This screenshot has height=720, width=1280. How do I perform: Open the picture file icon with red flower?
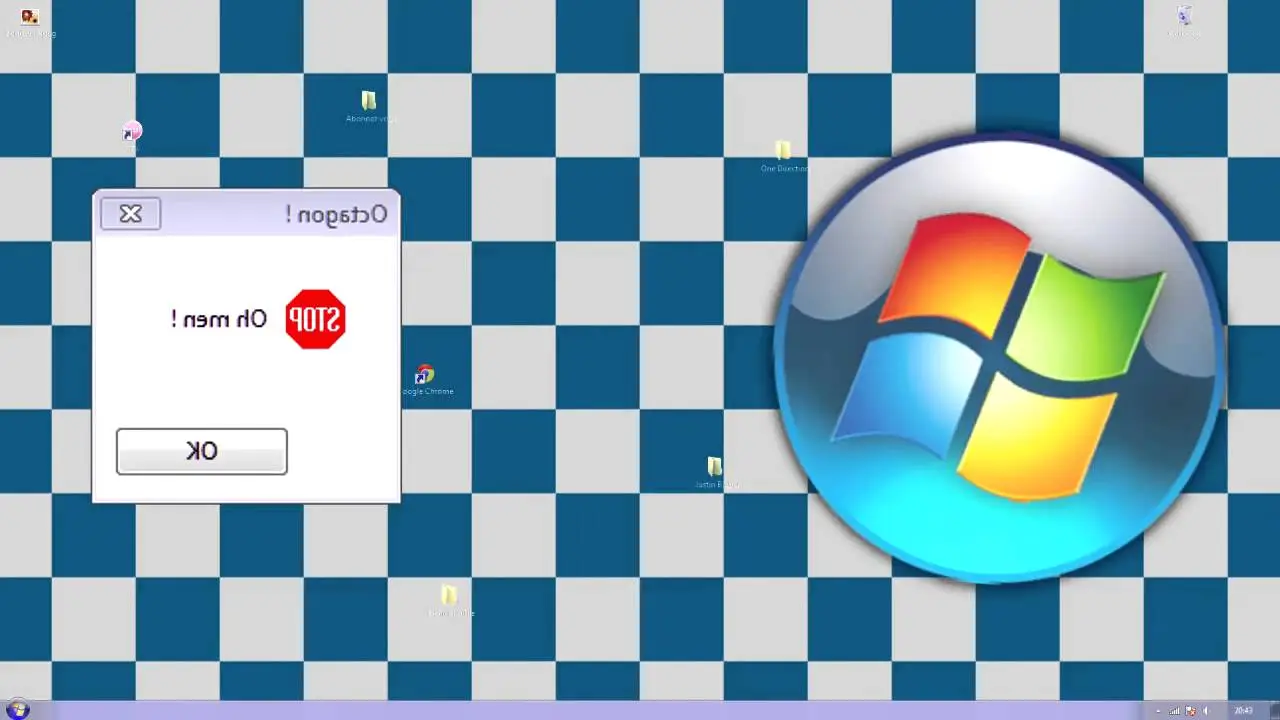(x=30, y=17)
